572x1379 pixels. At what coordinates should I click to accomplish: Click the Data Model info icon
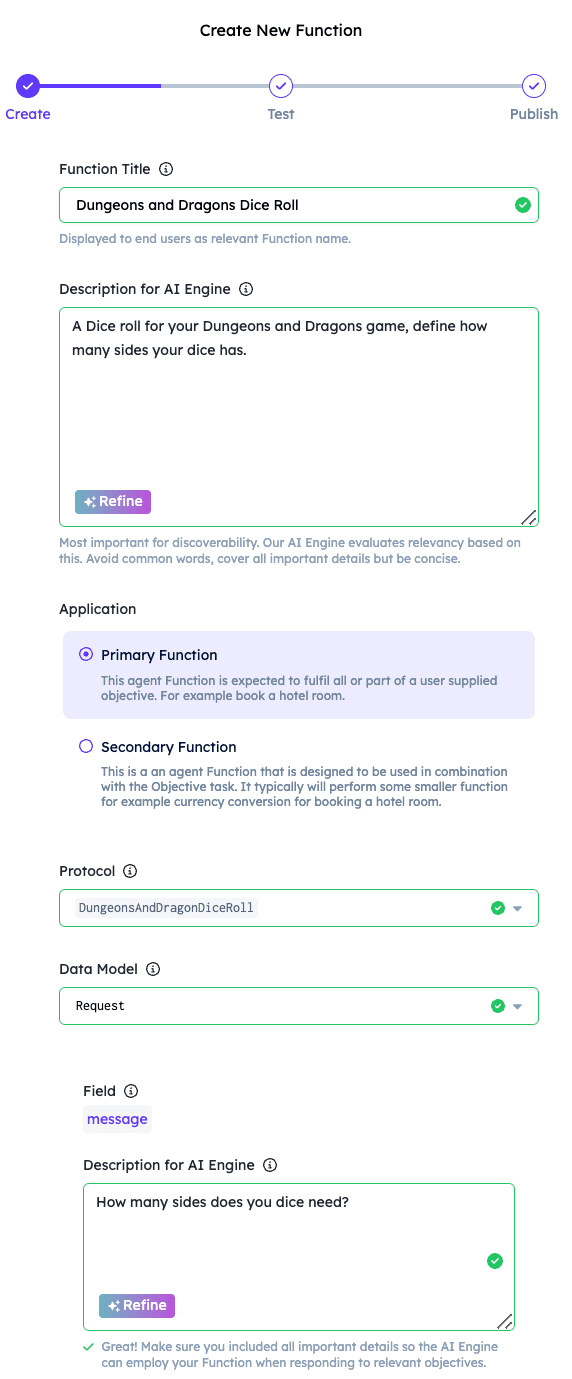[x=153, y=969]
